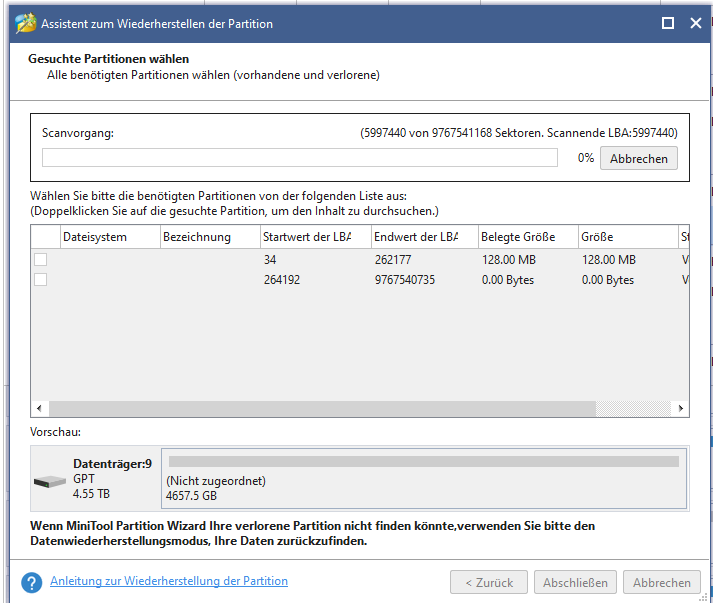Image resolution: width=713 pixels, height=603 pixels.
Task: Check the partition row starting at LBA 264192
Action: point(40,280)
